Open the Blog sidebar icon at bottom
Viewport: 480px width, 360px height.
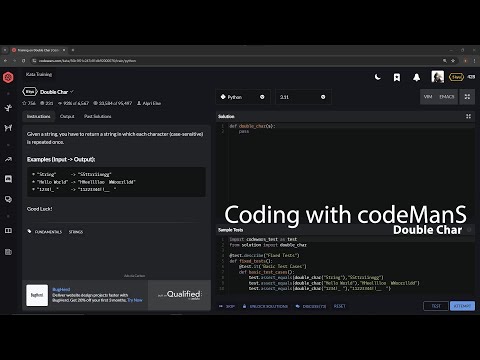[x=8, y=252]
